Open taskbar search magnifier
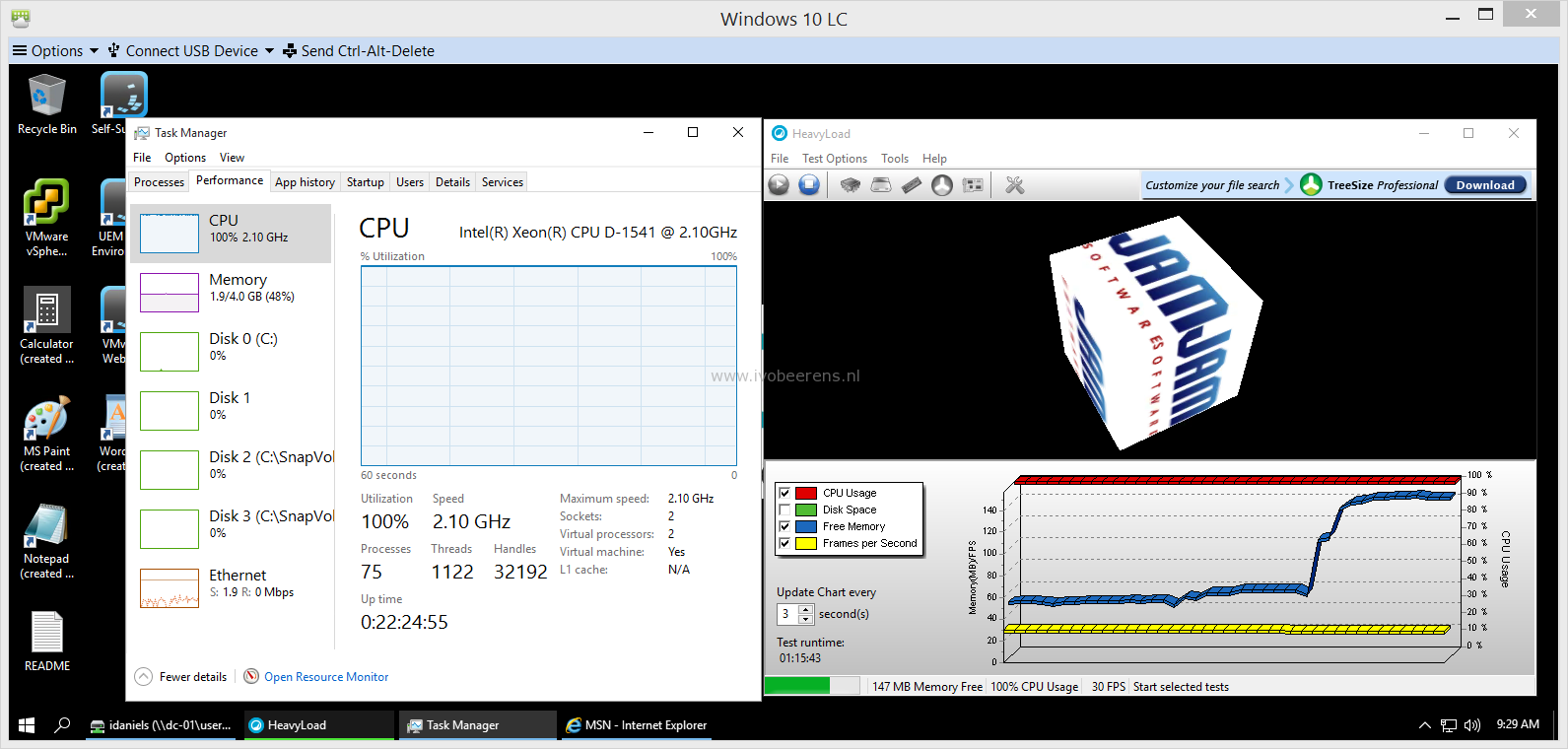Screen dimensions: 1568x749 pos(62,725)
